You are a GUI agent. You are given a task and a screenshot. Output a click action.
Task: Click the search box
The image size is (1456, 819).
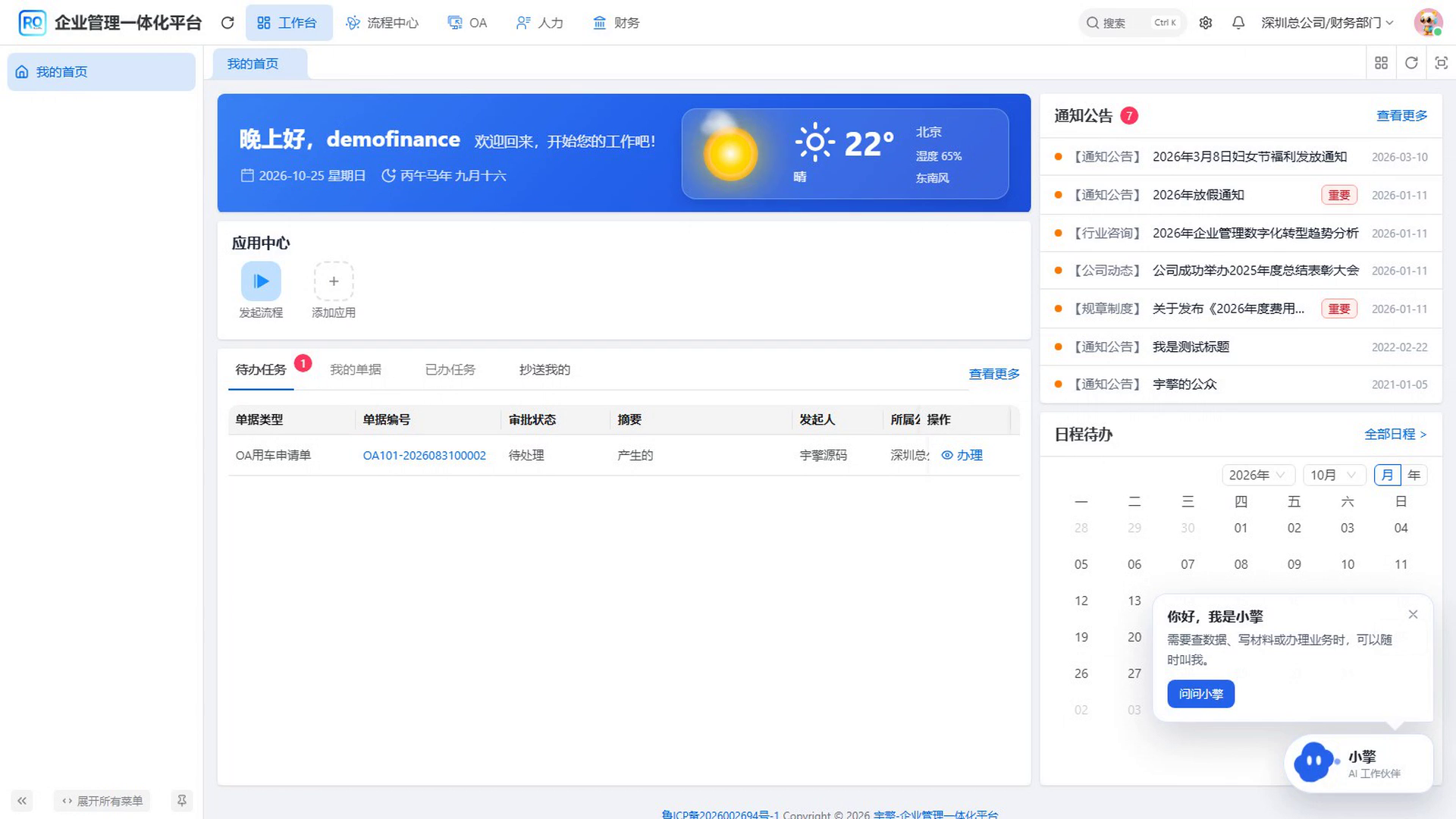tap(1131, 23)
